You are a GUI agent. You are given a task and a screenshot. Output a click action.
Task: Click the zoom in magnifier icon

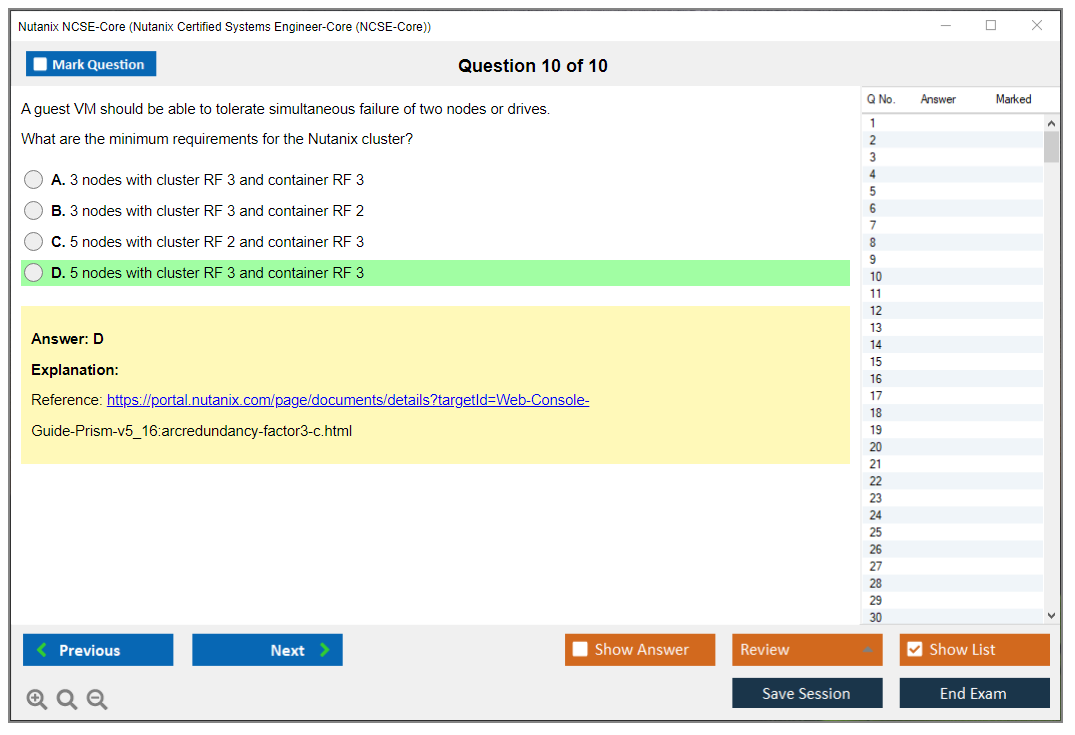coord(37,700)
